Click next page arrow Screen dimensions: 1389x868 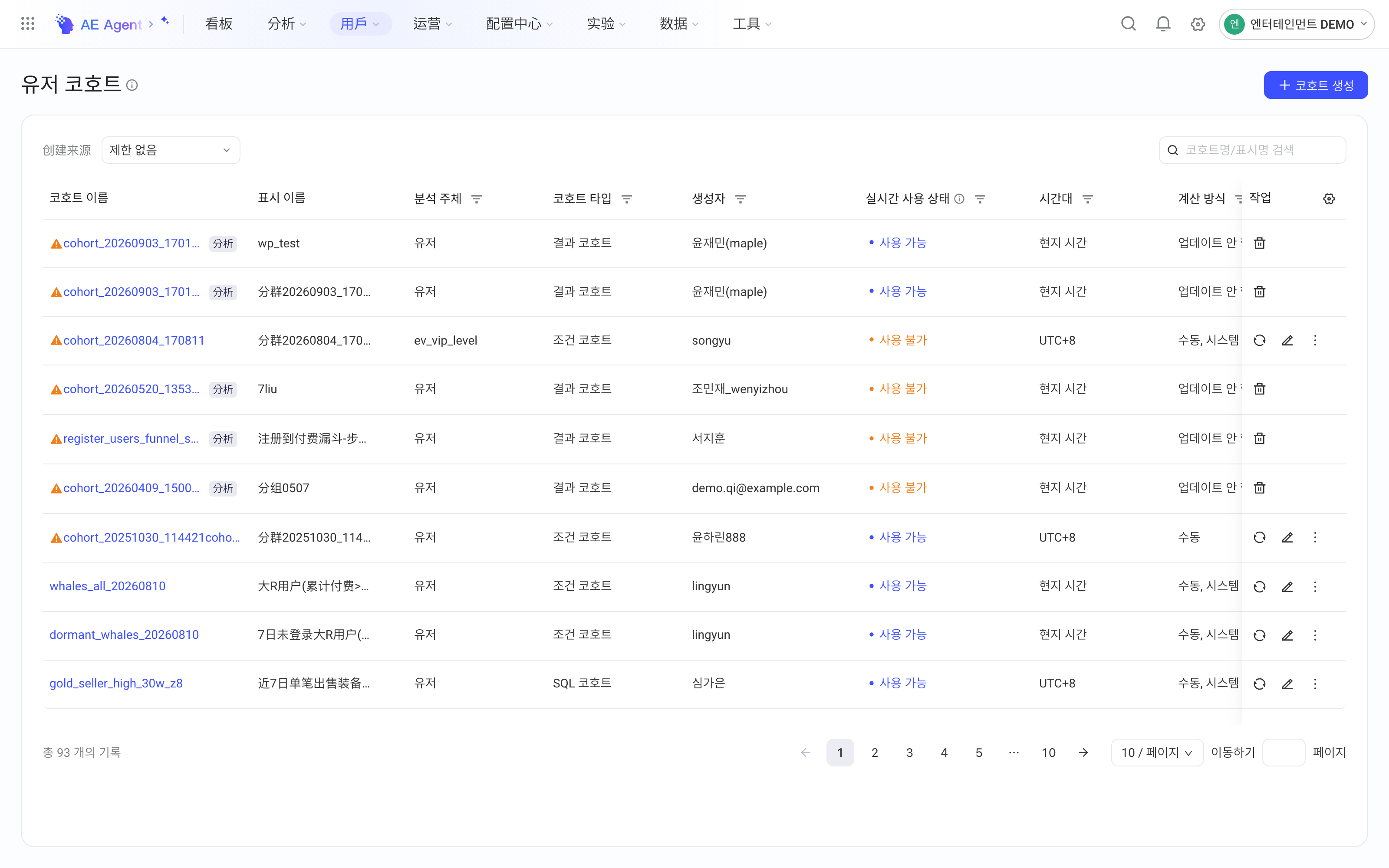pyautogui.click(x=1083, y=752)
